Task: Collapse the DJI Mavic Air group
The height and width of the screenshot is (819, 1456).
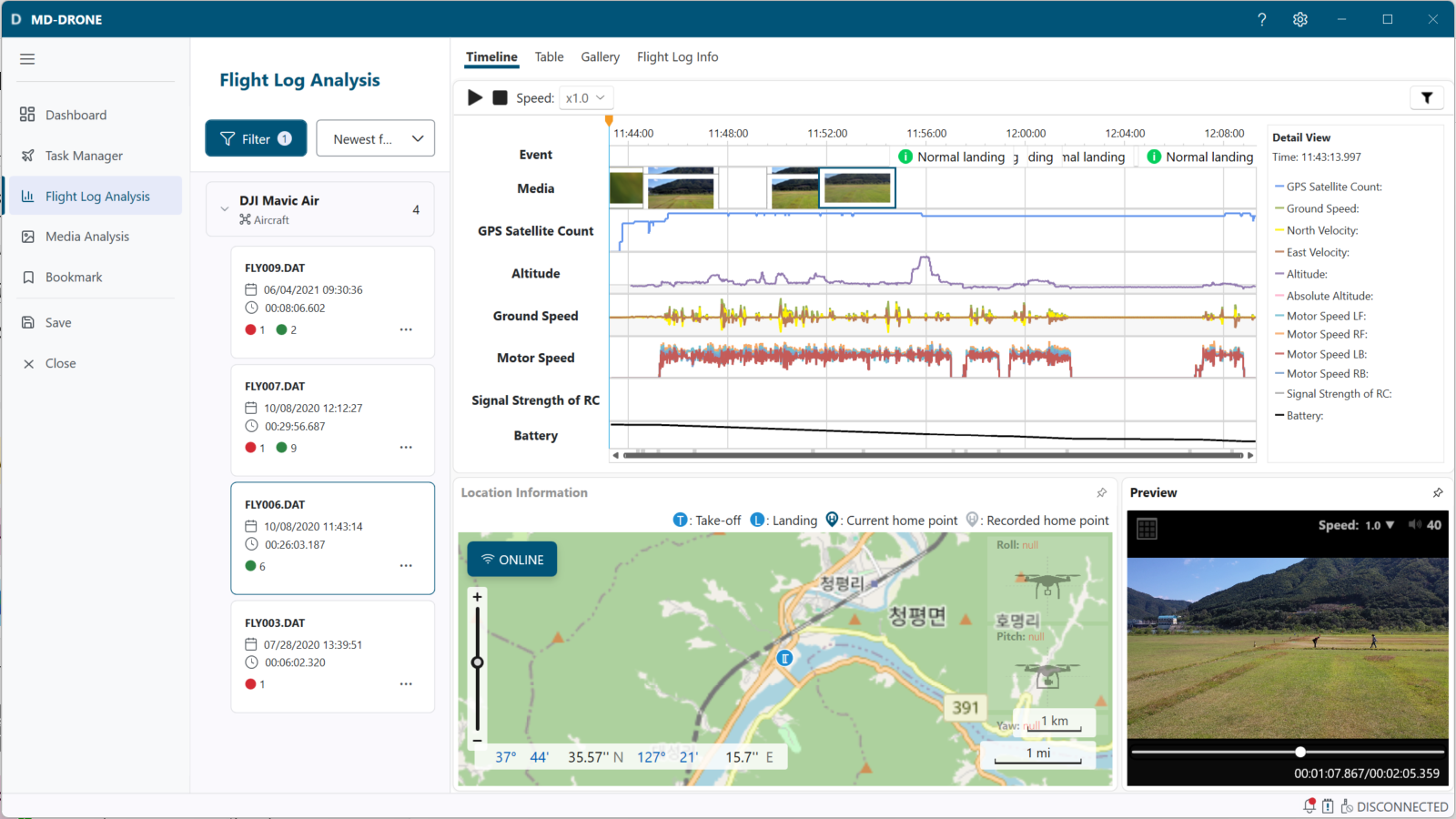Action: click(225, 209)
